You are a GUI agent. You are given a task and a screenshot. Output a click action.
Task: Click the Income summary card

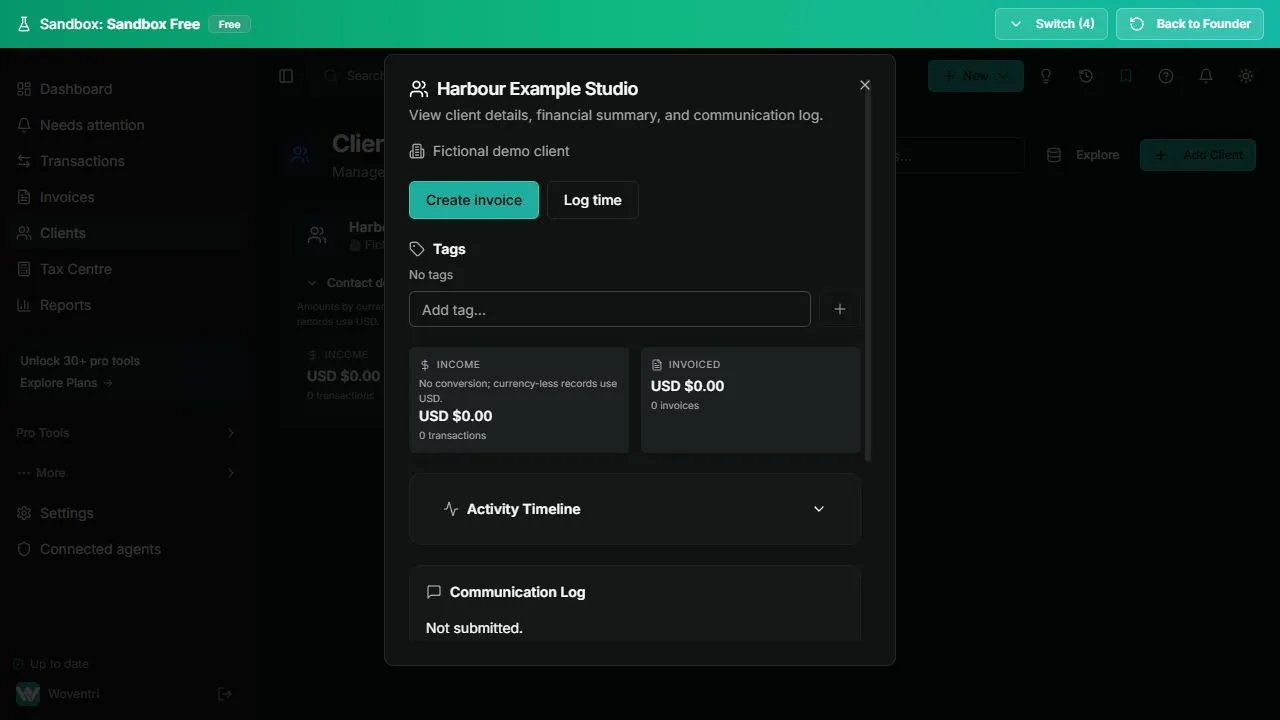[519, 400]
